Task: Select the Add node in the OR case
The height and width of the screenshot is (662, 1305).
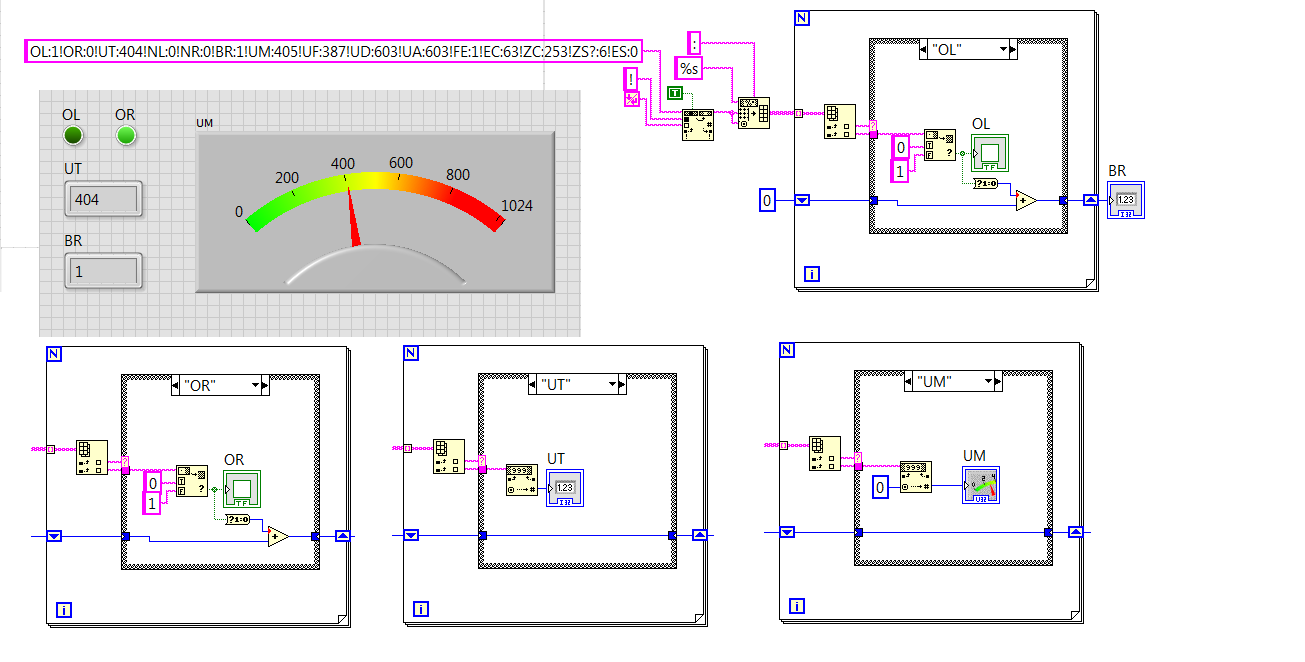Action: click(277, 536)
